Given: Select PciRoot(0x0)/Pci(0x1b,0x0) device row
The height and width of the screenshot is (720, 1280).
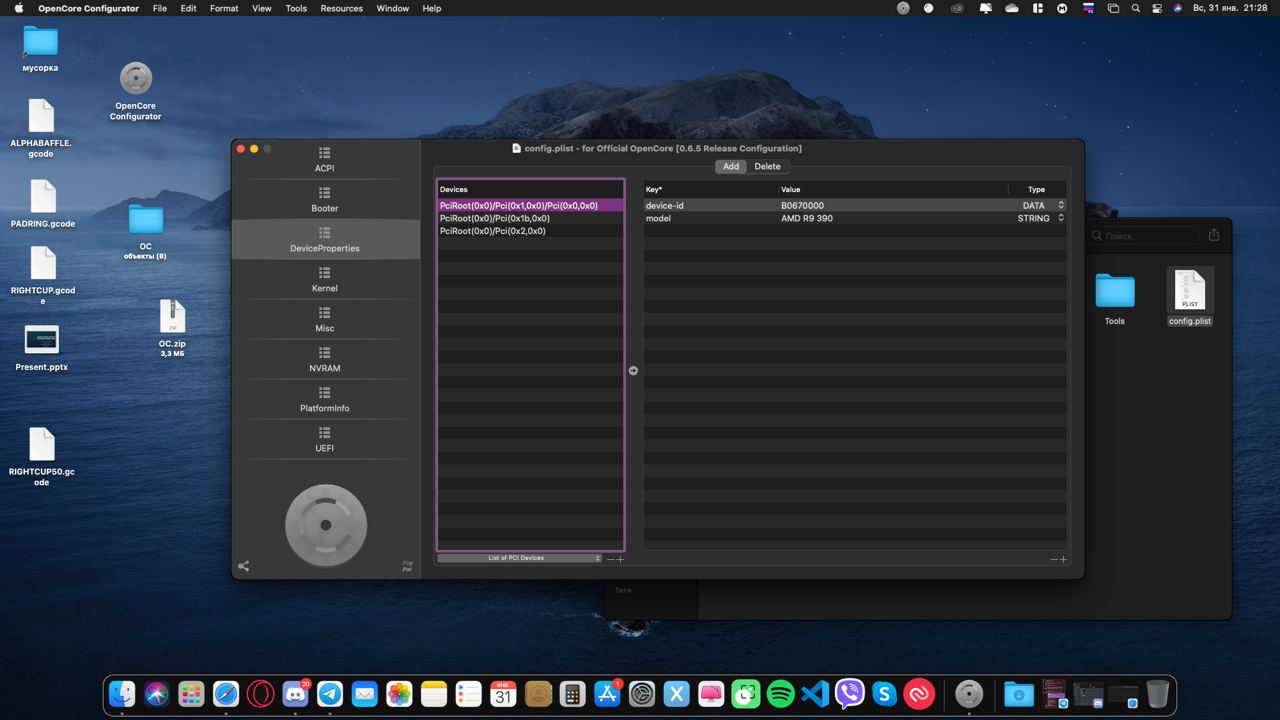Looking at the screenshot, I should tap(495, 218).
